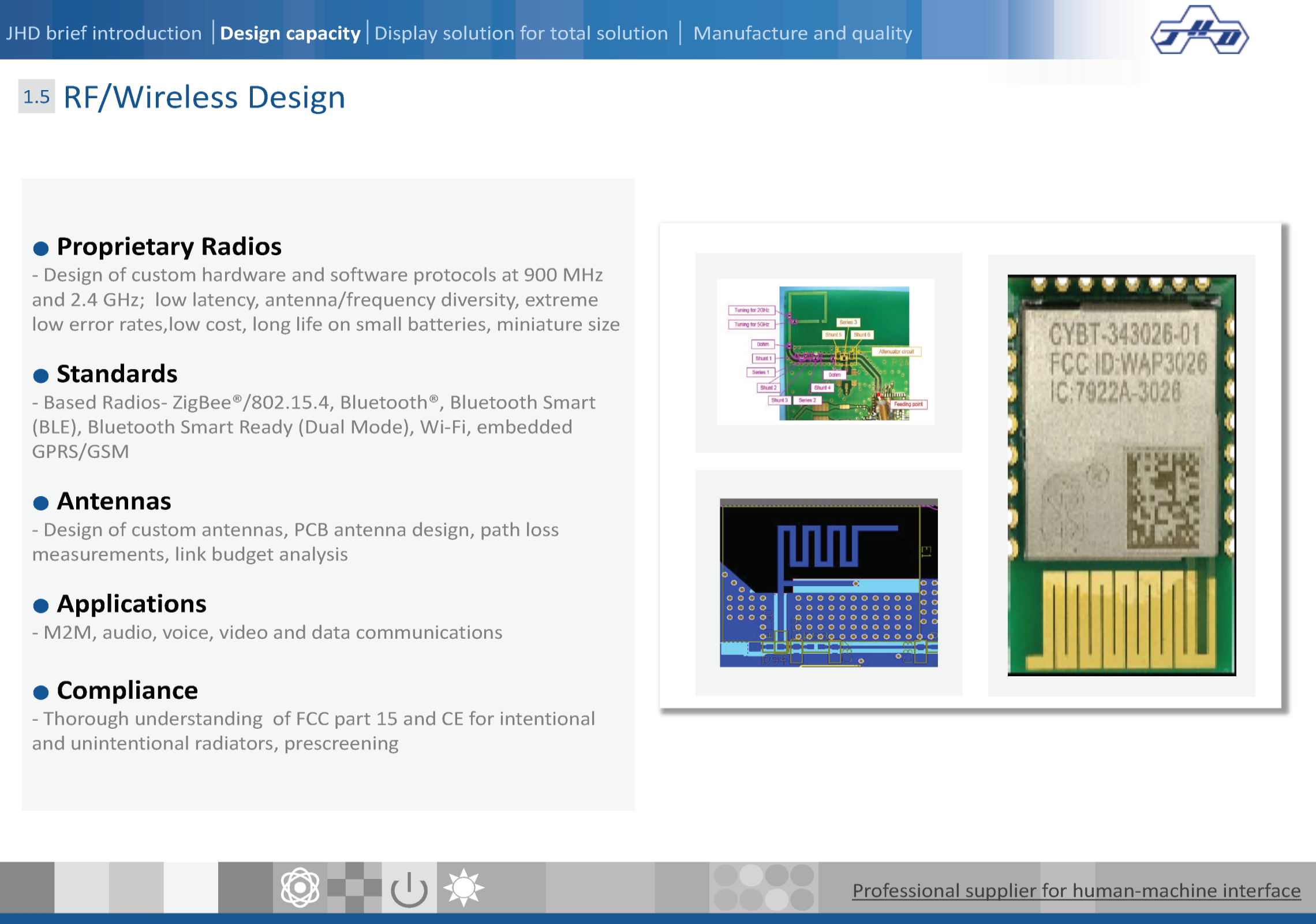
Task: Click the sun brightness icon in footer
Action: (x=463, y=887)
